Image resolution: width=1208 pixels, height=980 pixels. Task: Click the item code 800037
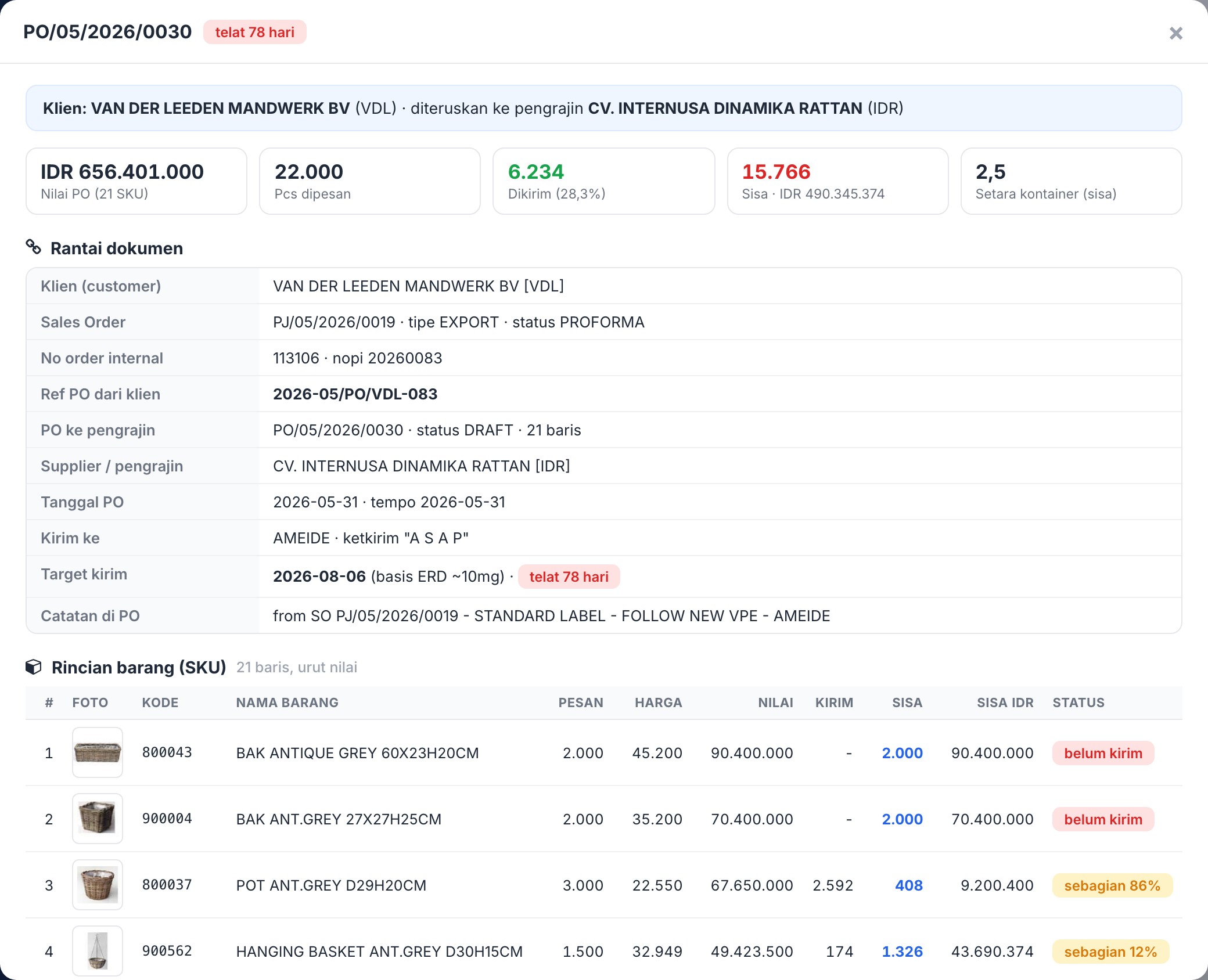167,885
